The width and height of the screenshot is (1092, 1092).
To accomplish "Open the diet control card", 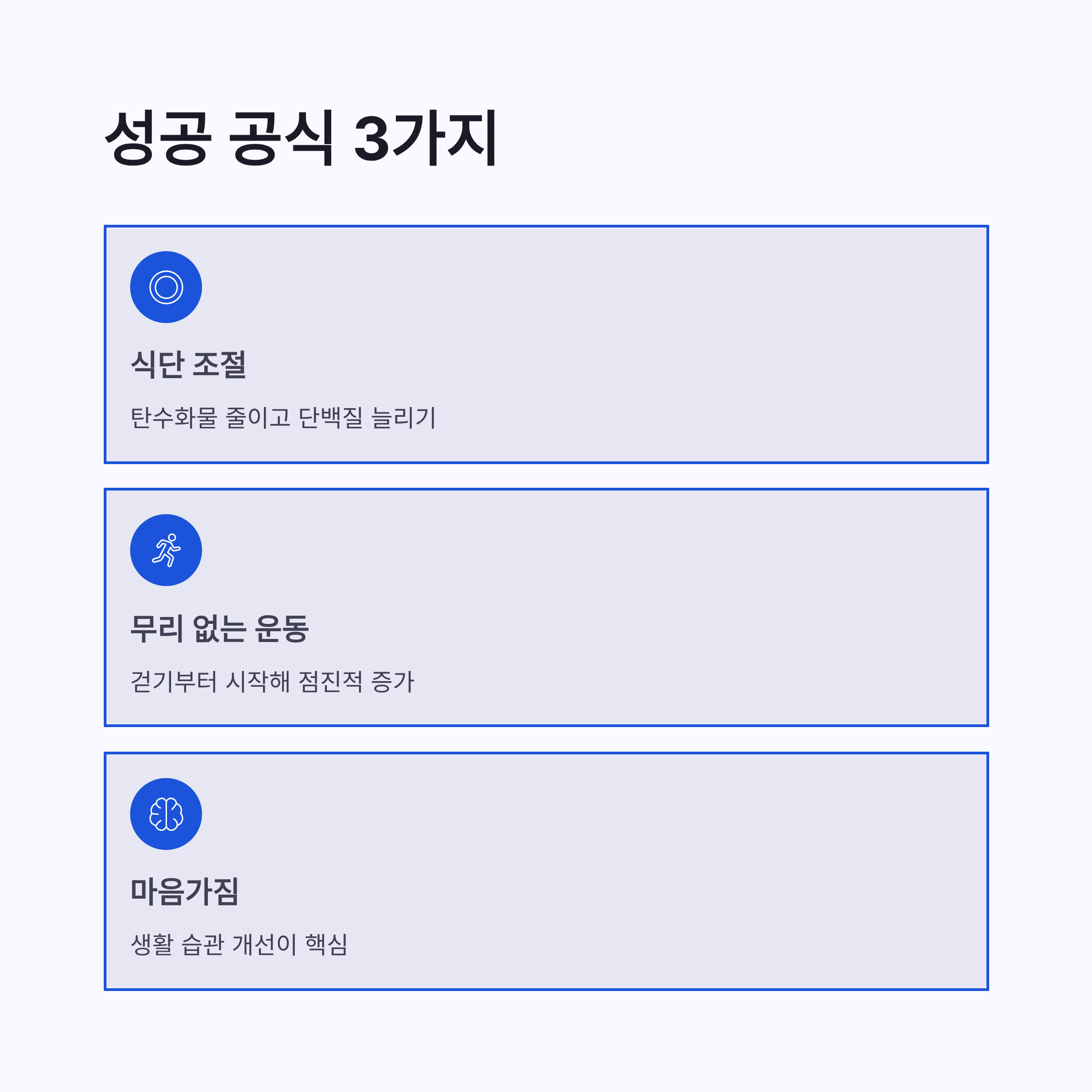I will [x=546, y=344].
